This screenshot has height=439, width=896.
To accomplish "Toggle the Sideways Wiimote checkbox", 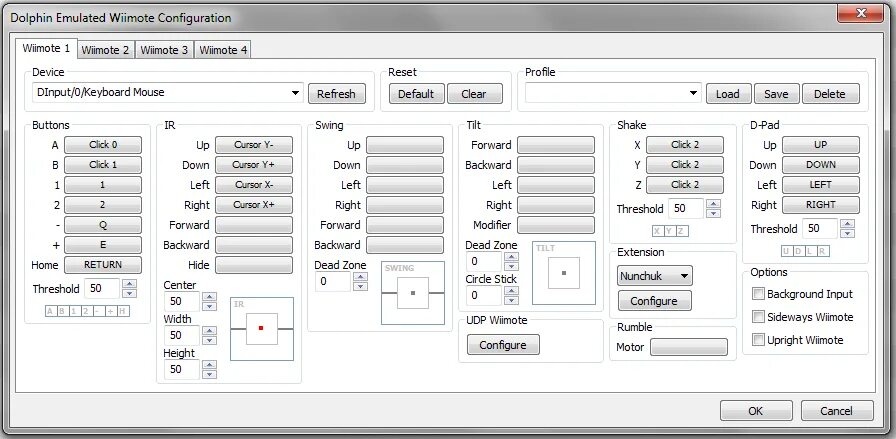I will point(758,317).
